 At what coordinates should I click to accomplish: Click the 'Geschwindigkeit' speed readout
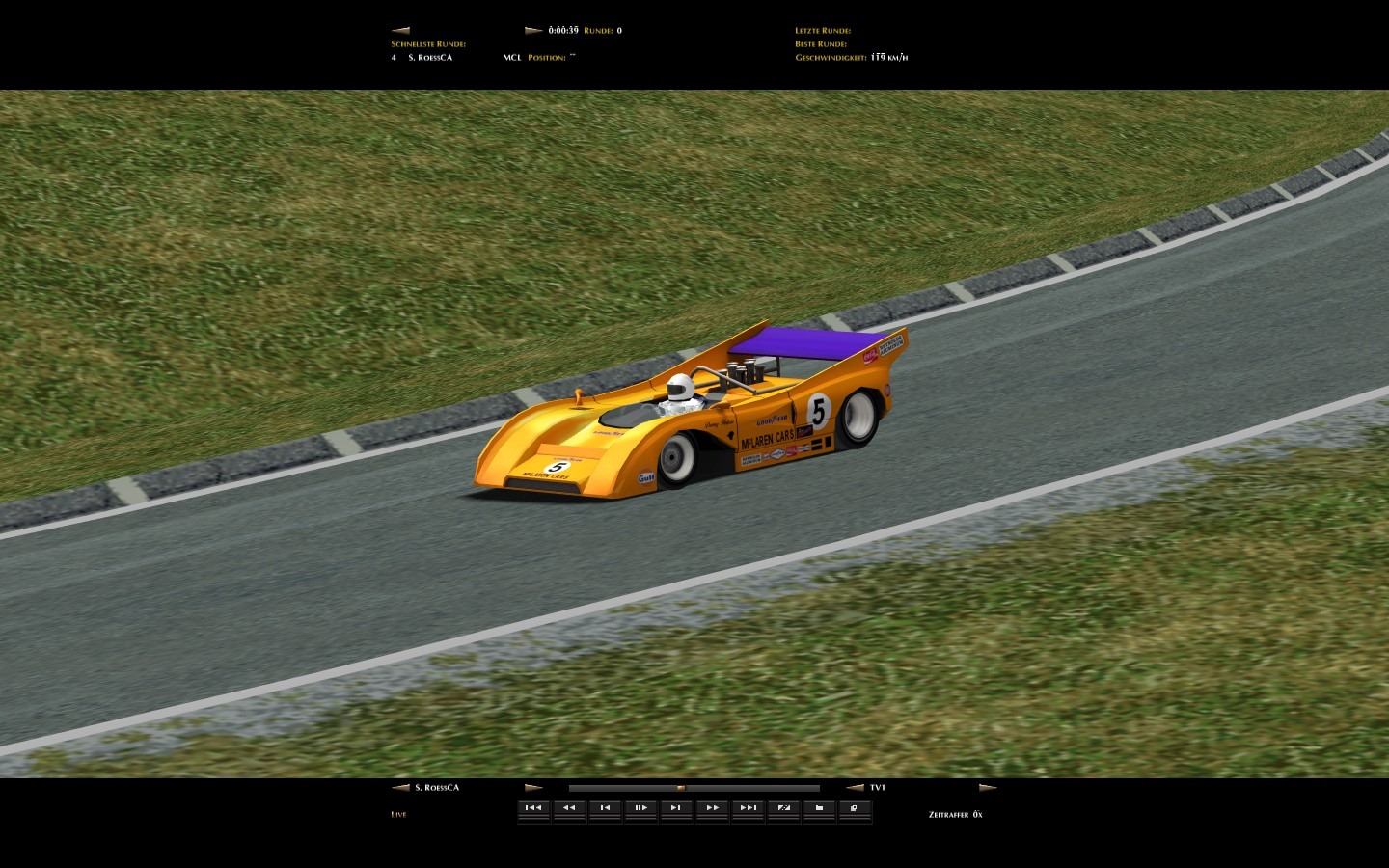[x=851, y=58]
